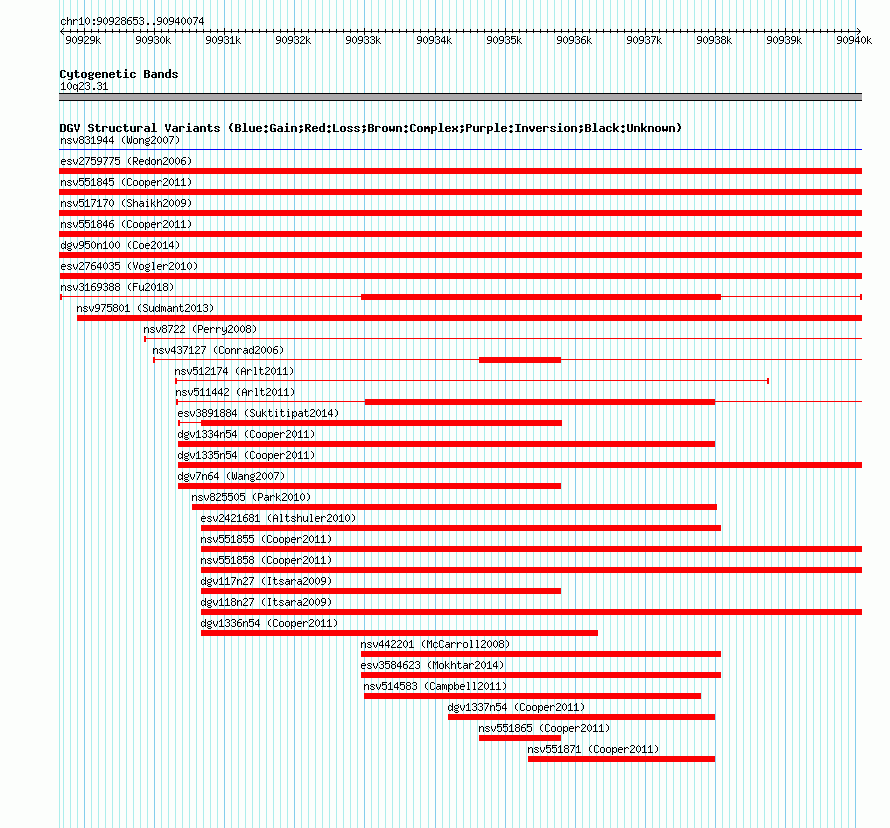
Task: Click the gray cytogenetic band bar
Action: point(460,97)
